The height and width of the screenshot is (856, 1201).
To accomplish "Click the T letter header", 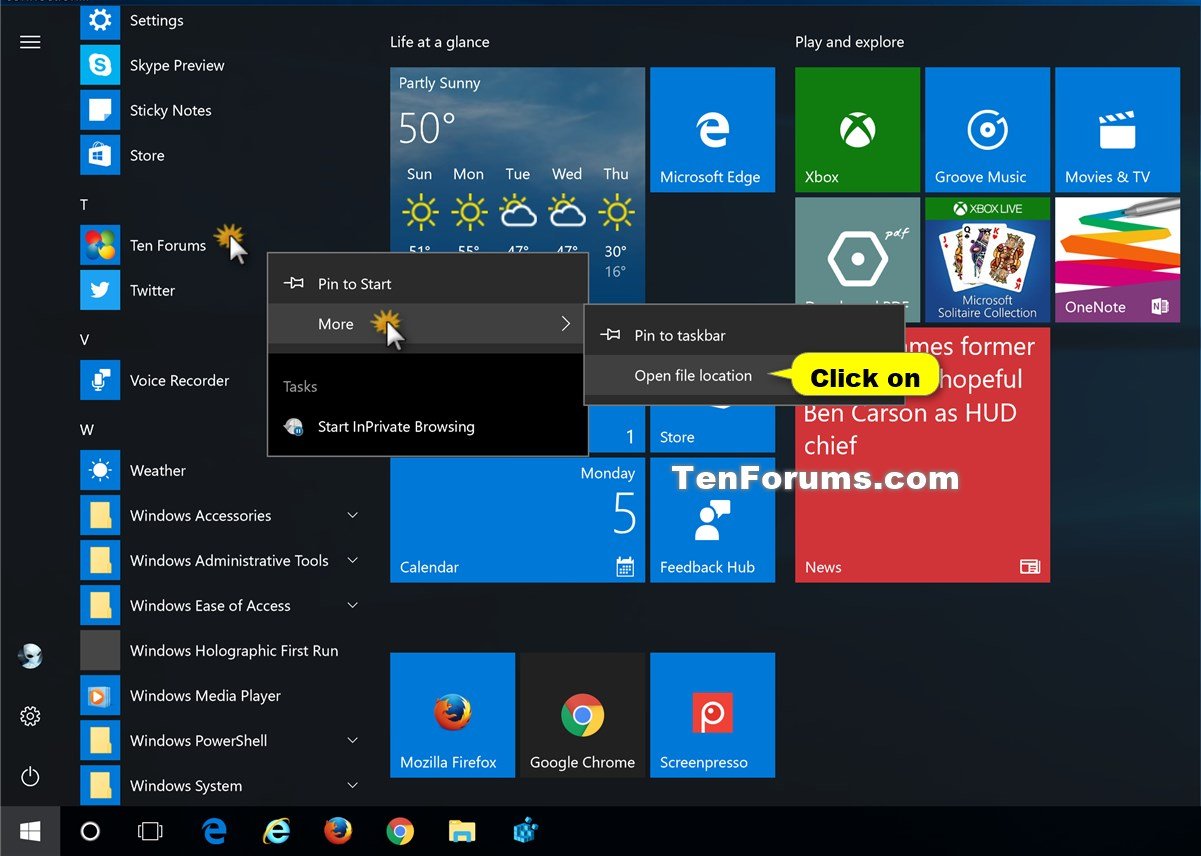I will (84, 204).
